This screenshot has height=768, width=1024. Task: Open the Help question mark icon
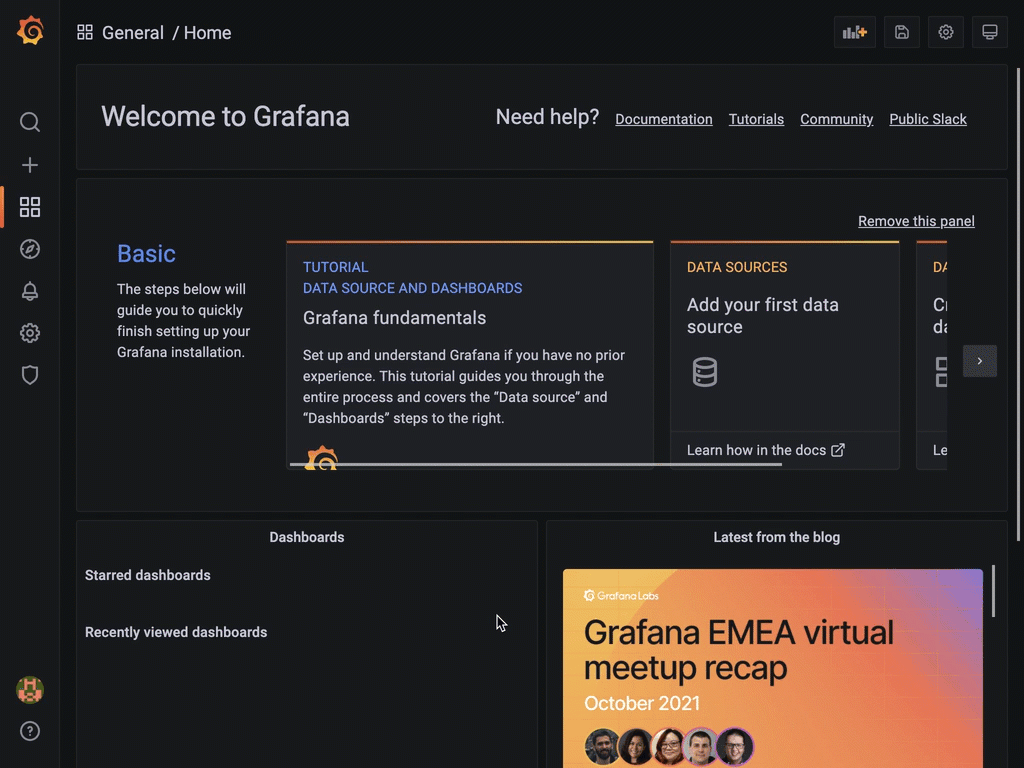[29, 731]
